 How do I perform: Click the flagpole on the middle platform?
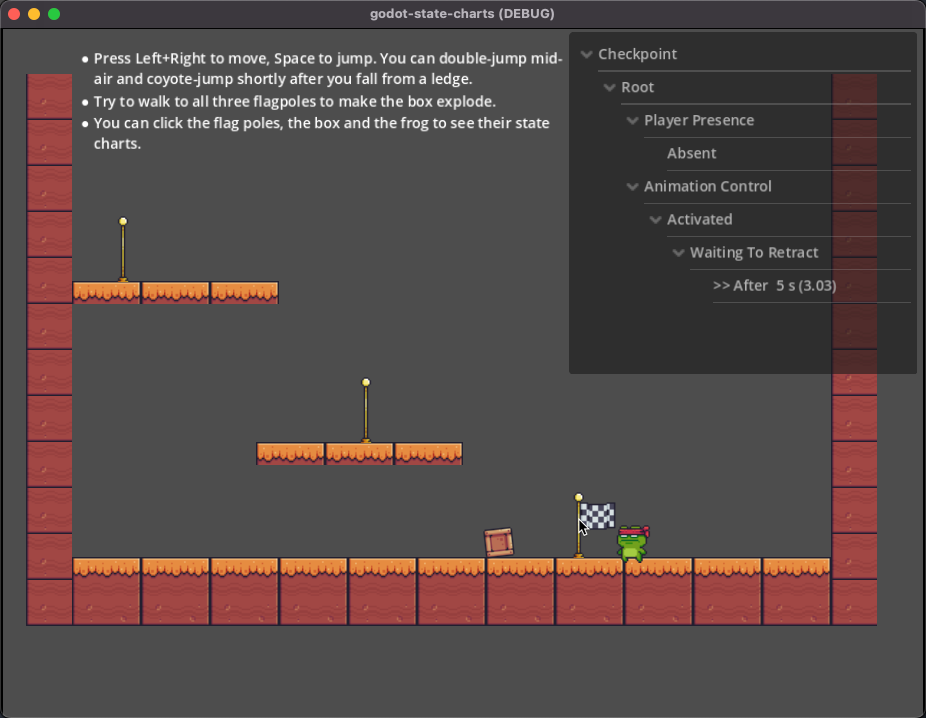point(366,410)
